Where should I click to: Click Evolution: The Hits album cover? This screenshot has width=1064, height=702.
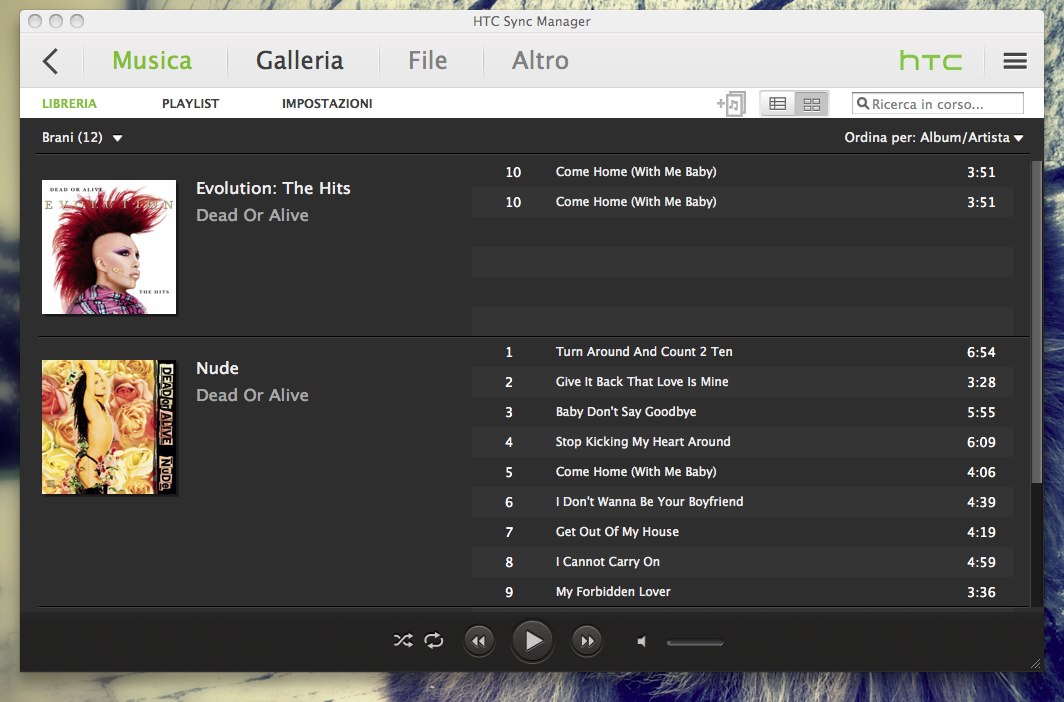pos(109,247)
